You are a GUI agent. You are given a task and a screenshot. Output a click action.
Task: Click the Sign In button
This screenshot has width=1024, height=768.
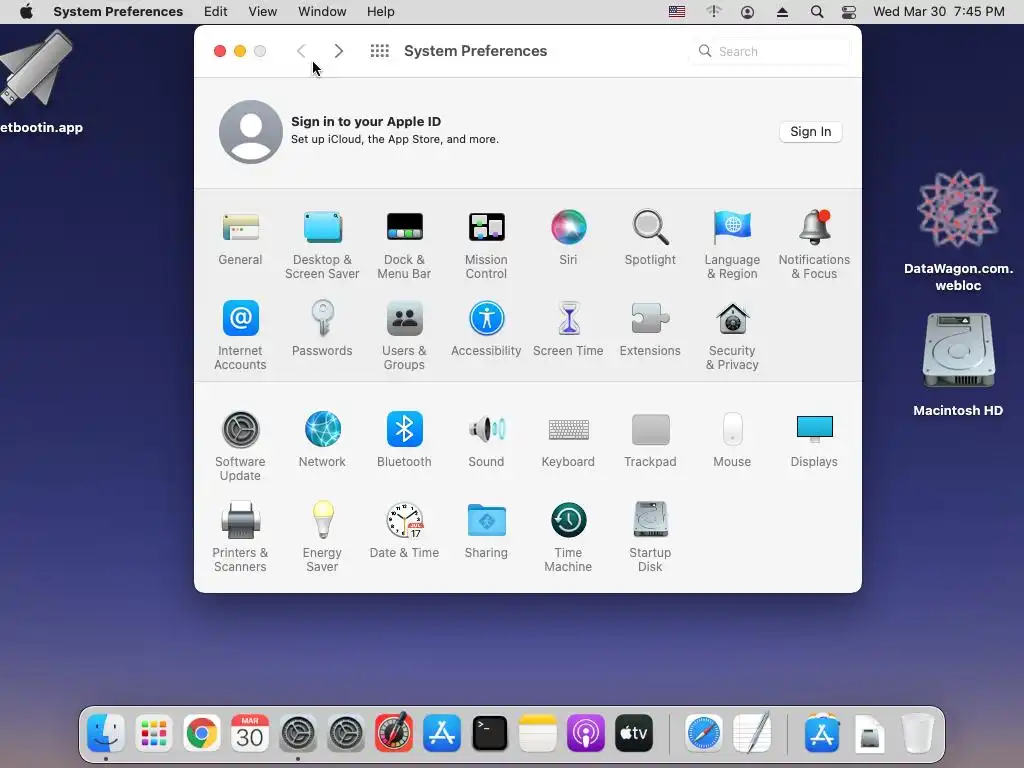(x=810, y=131)
